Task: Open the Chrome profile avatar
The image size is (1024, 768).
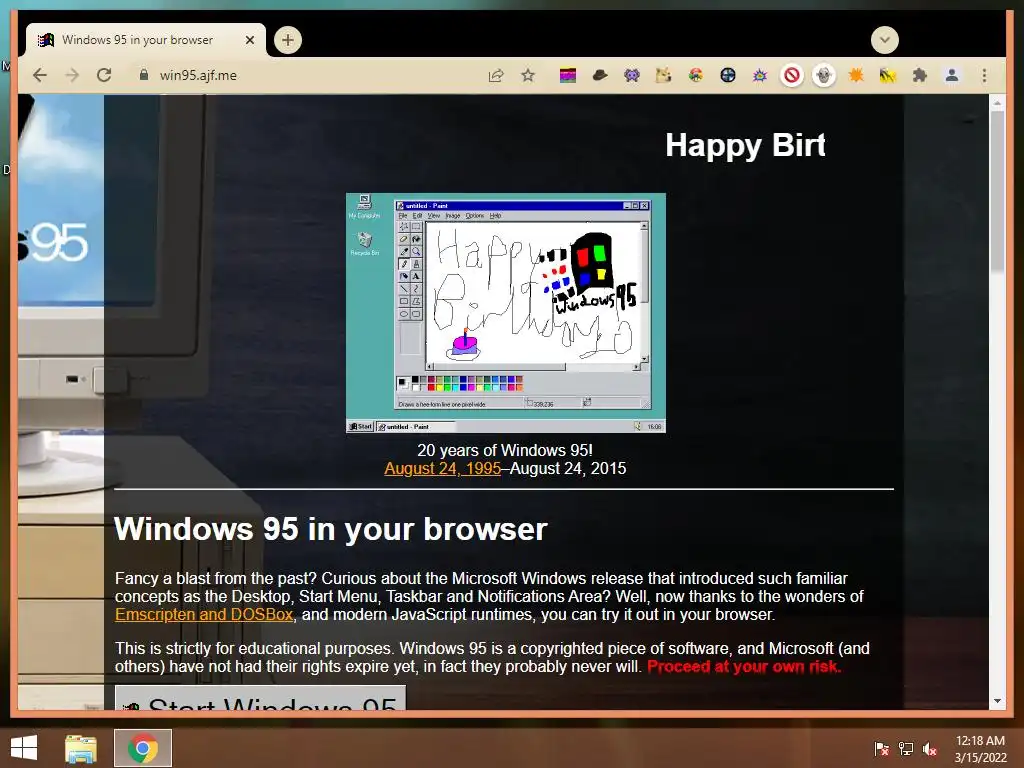Action: point(952,76)
